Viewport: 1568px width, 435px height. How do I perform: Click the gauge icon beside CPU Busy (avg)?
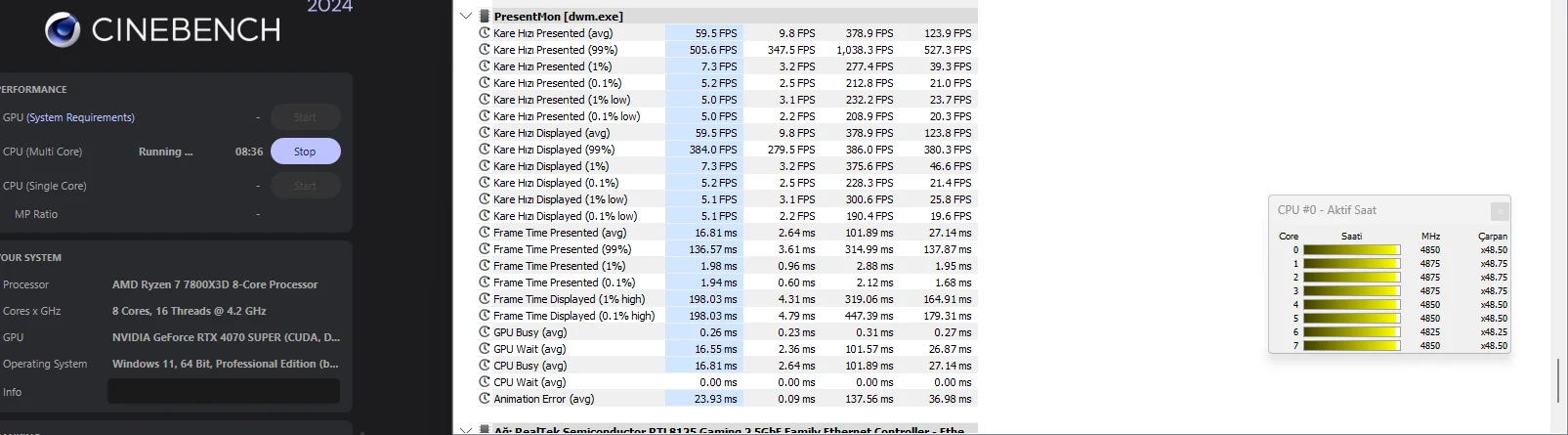tap(485, 366)
